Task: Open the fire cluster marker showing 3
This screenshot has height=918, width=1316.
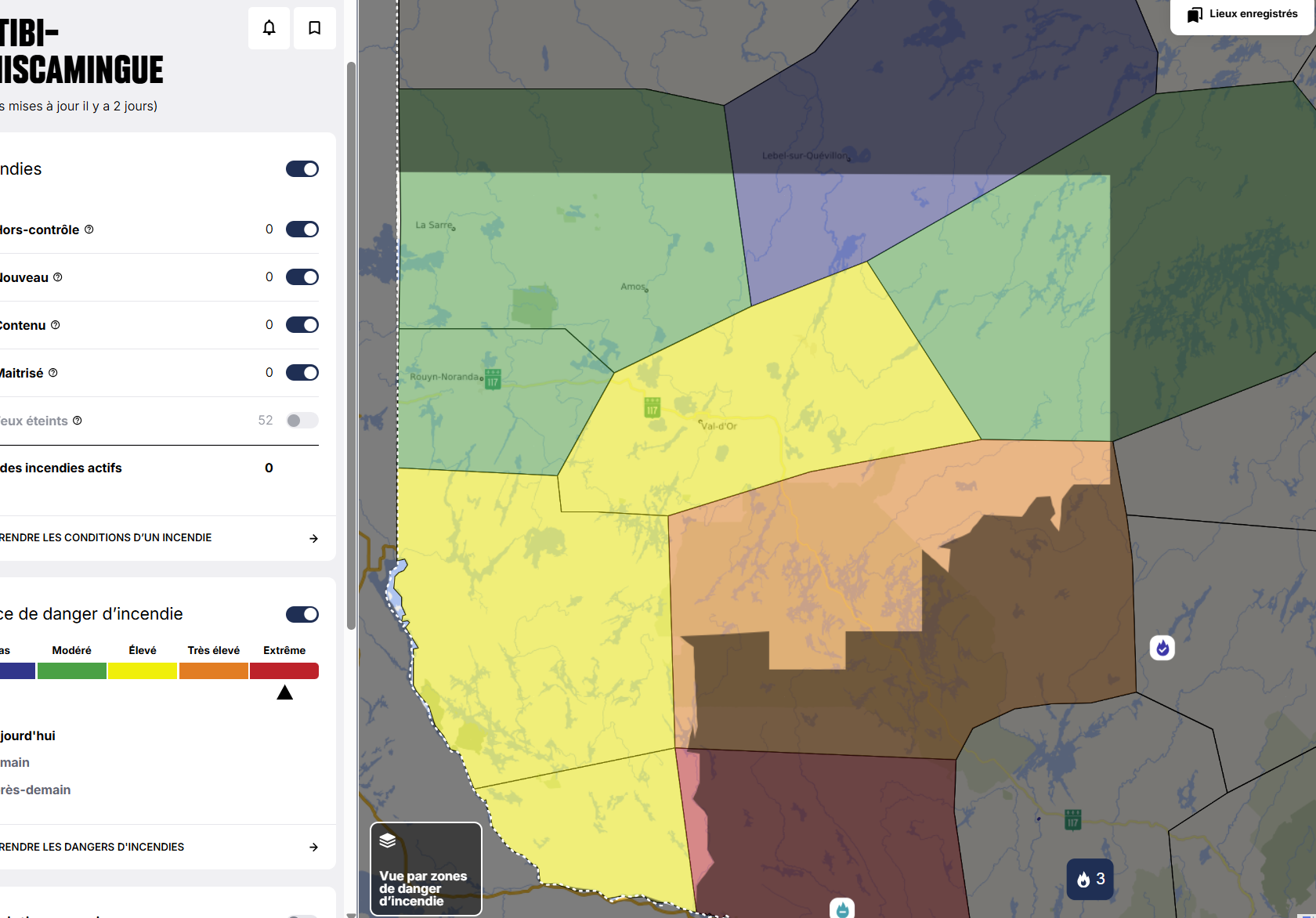Action: 1090,879
